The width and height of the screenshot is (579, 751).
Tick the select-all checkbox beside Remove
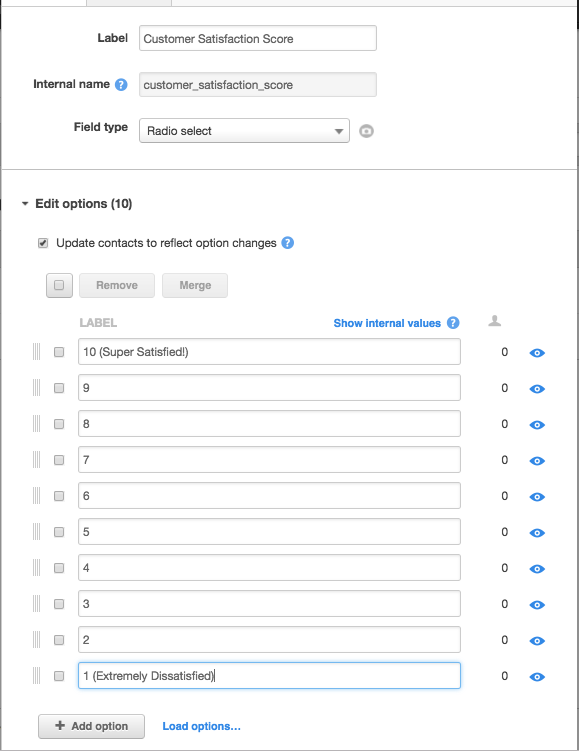(x=59, y=285)
